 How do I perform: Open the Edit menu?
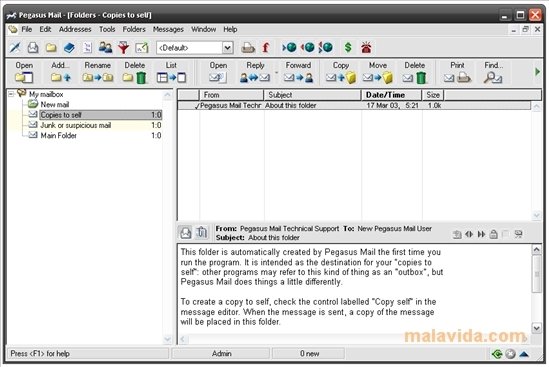tap(45, 29)
